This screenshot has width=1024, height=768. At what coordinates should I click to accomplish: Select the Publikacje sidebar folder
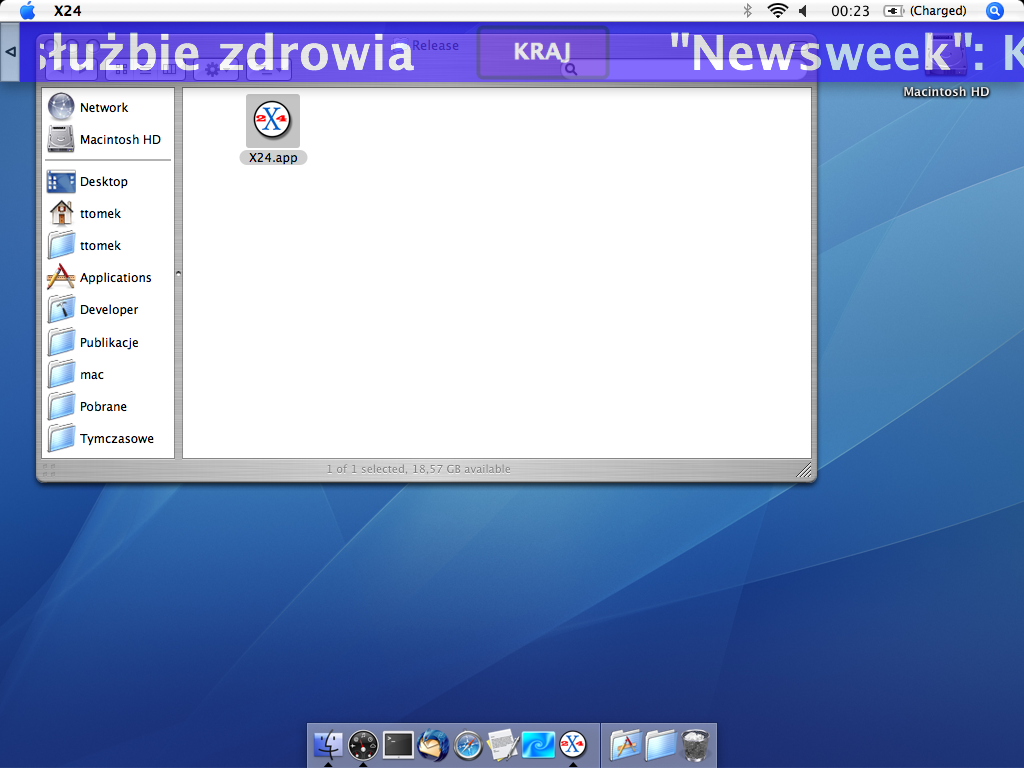108,342
